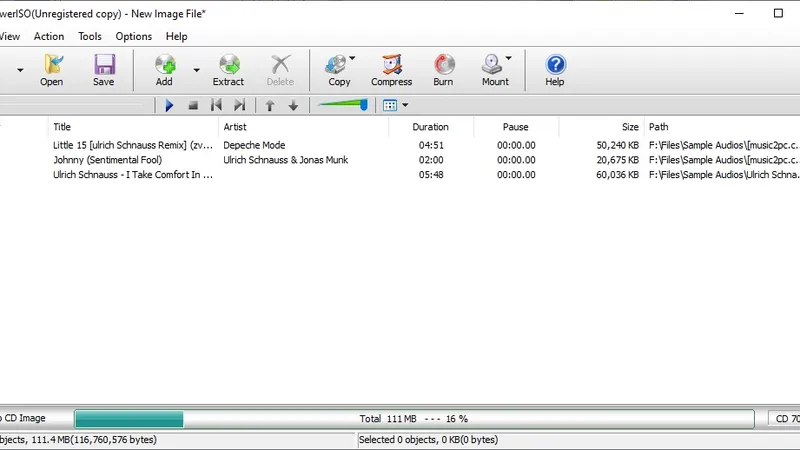This screenshot has width=800, height=450.
Task: Select track Ulrich Schnauss - I Take Comfort In
Action: pos(133,175)
